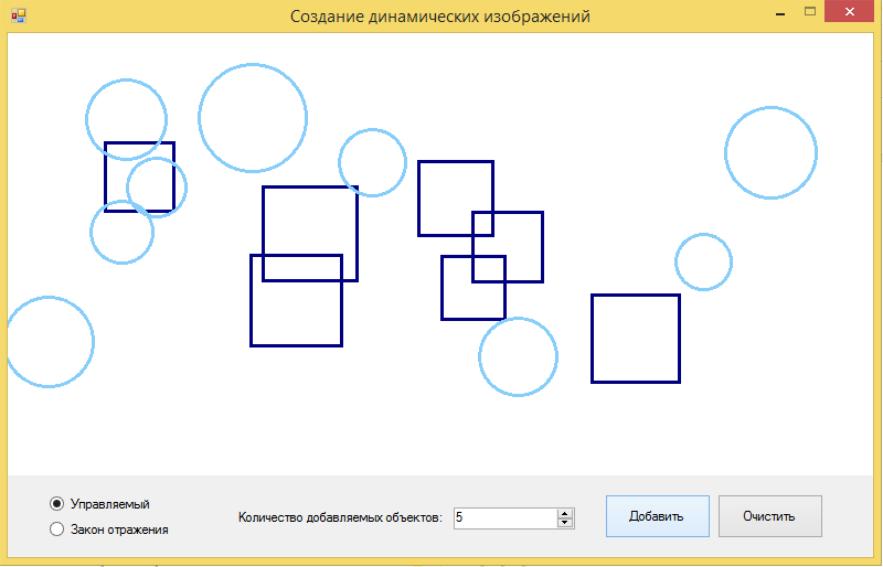The height and width of the screenshot is (567, 883).
Task: Click the Очистить button
Action: click(770, 516)
